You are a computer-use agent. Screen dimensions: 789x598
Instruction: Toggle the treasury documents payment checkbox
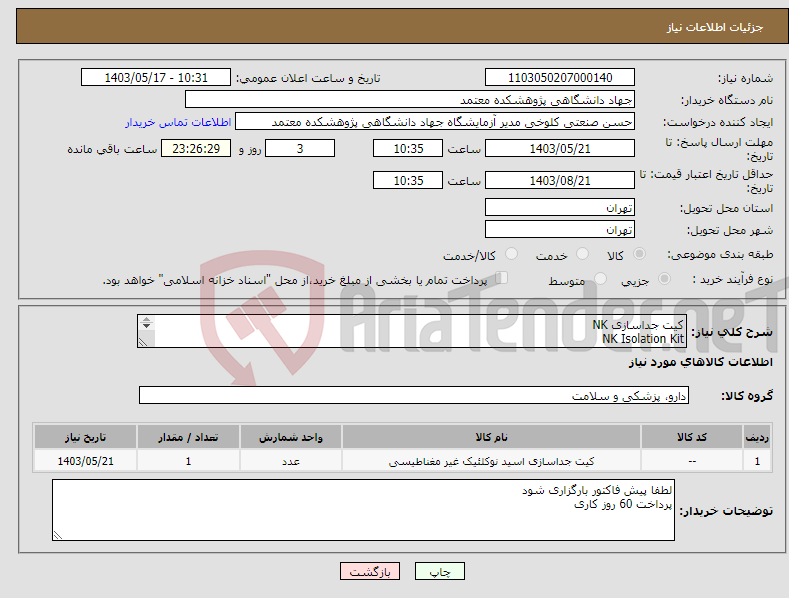[x=501, y=277]
